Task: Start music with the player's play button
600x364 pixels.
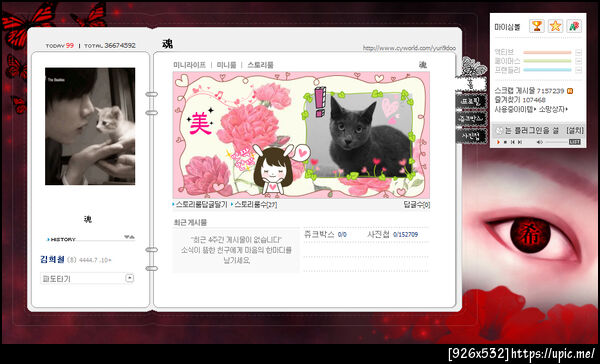Action: [499, 142]
